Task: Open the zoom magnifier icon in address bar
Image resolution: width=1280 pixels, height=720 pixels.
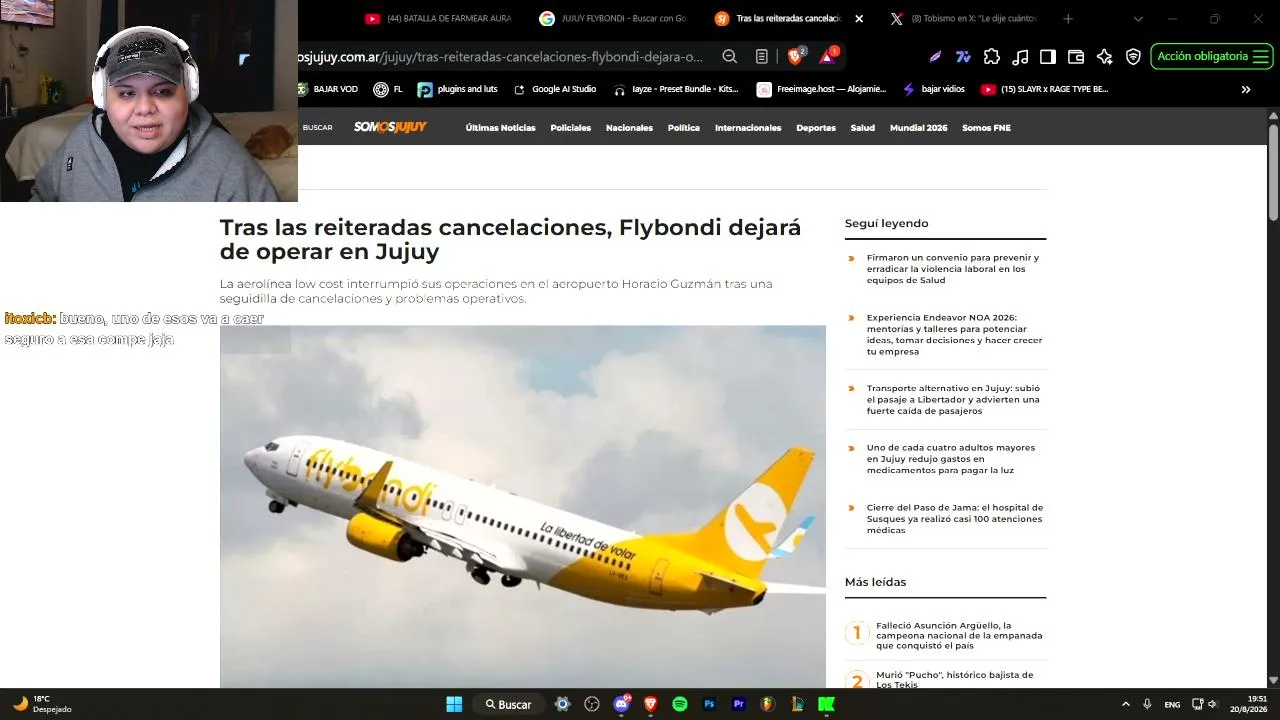Action: (730, 57)
